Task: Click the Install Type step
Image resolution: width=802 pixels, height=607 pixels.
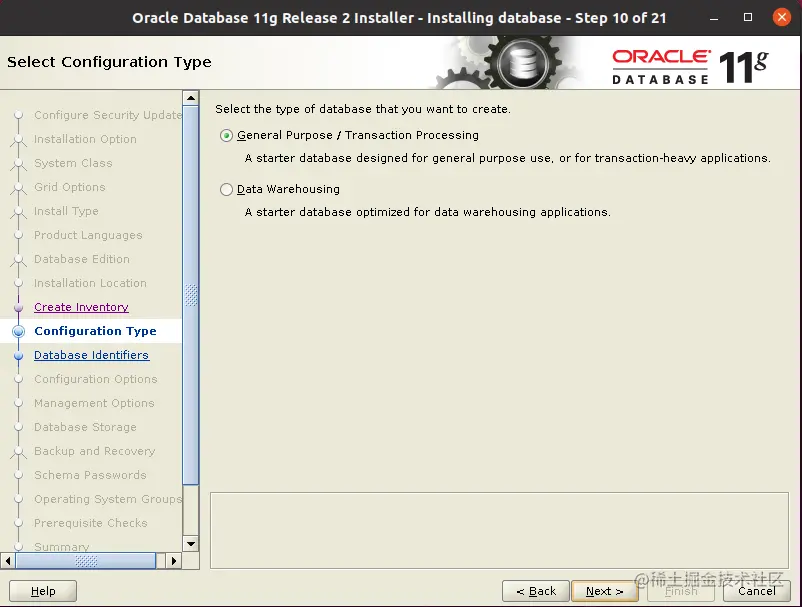Action: (x=66, y=211)
